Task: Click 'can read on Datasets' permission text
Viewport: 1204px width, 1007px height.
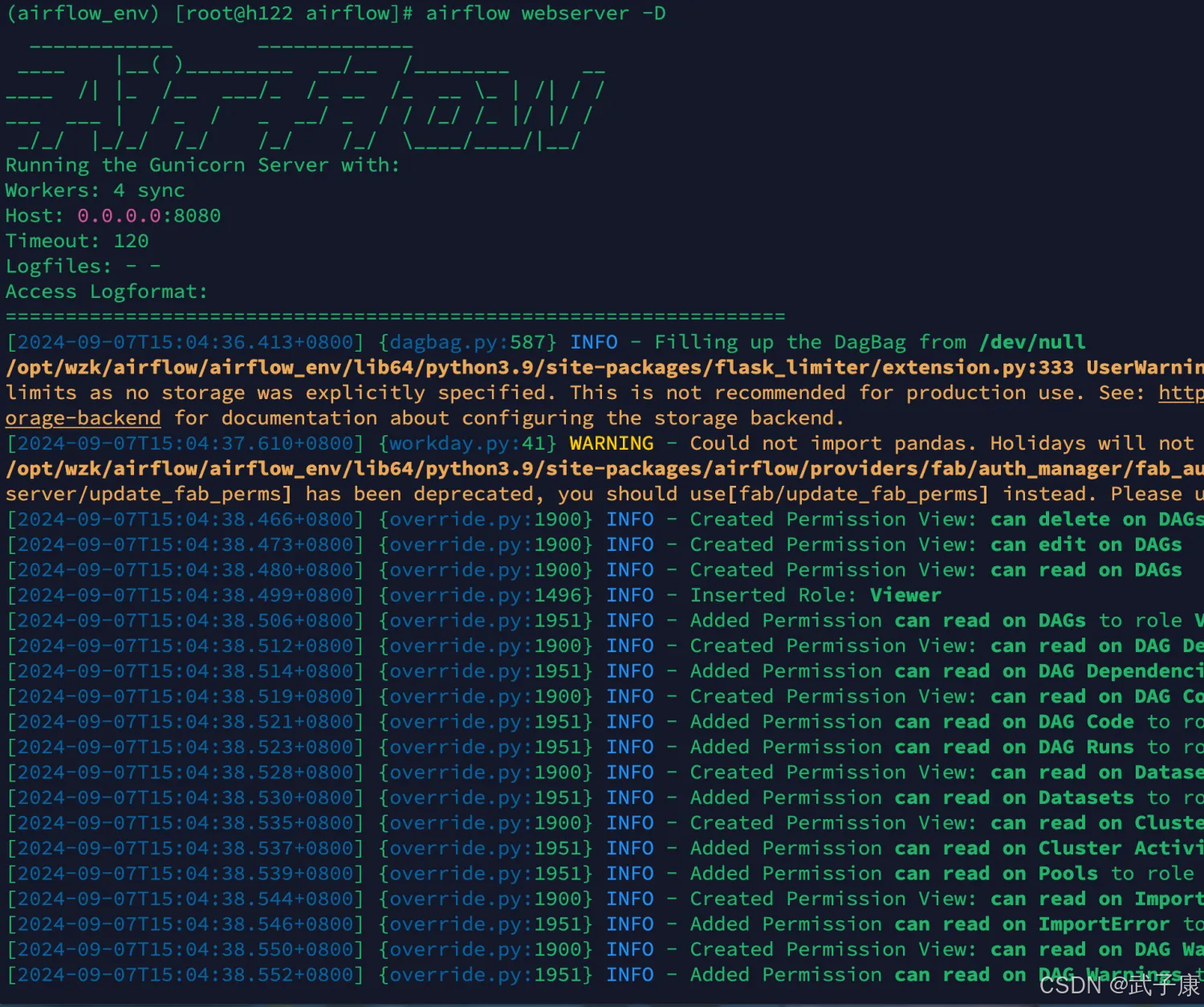Action: point(1015,798)
